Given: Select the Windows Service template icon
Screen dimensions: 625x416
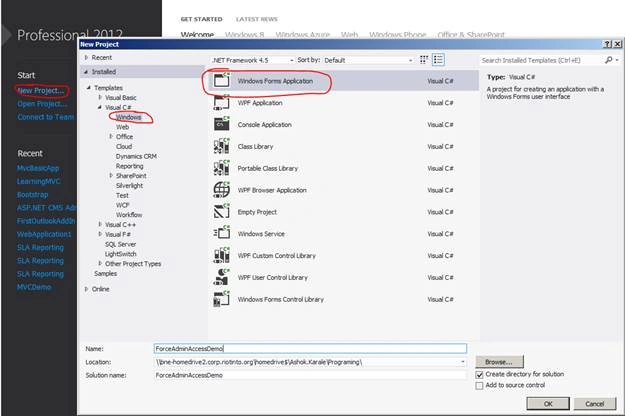Looking at the screenshot, I should tap(221, 233).
